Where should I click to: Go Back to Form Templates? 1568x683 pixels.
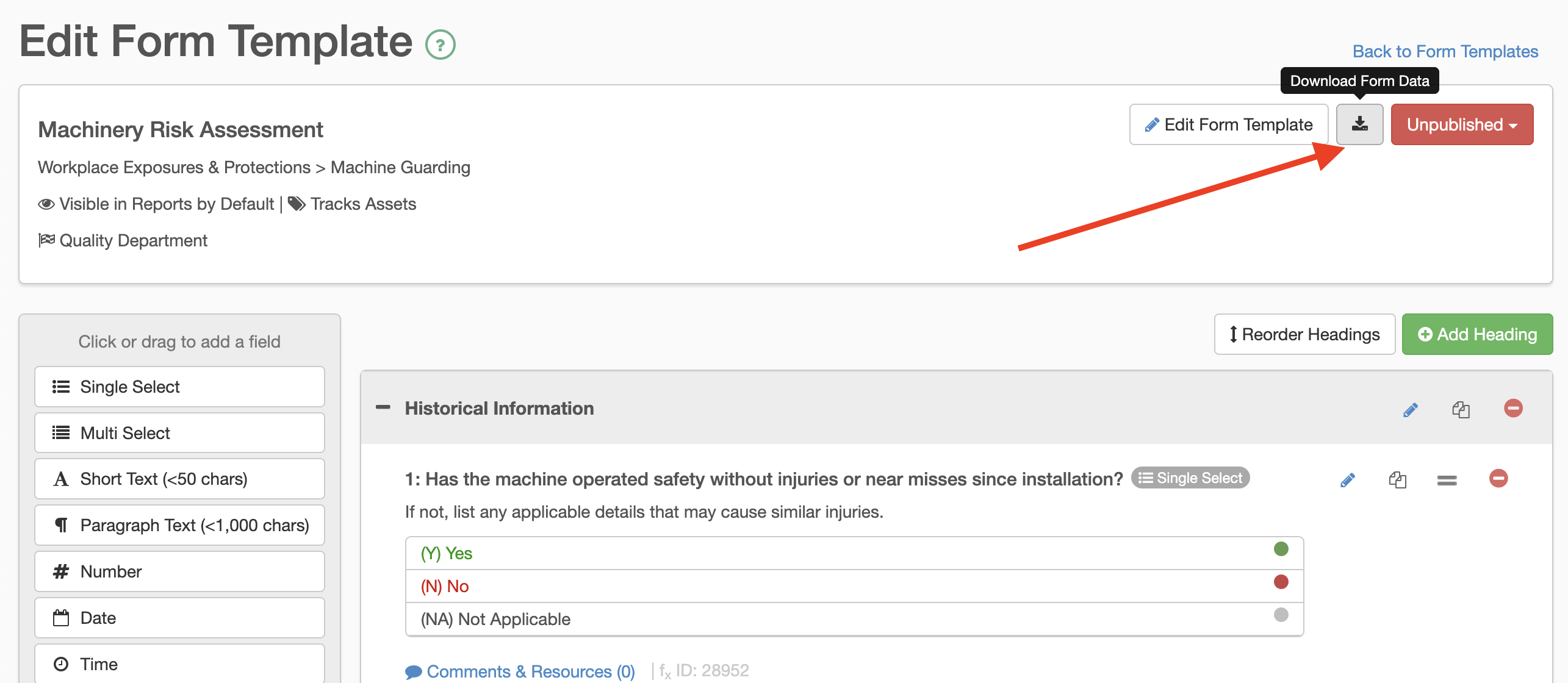[x=1445, y=51]
